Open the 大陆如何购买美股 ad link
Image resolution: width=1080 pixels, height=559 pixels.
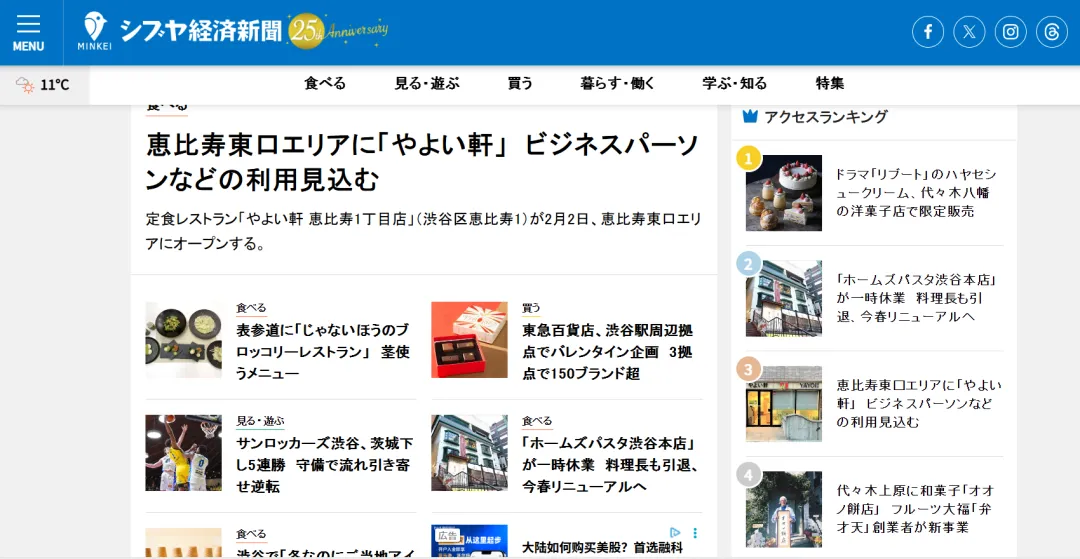coord(603,547)
